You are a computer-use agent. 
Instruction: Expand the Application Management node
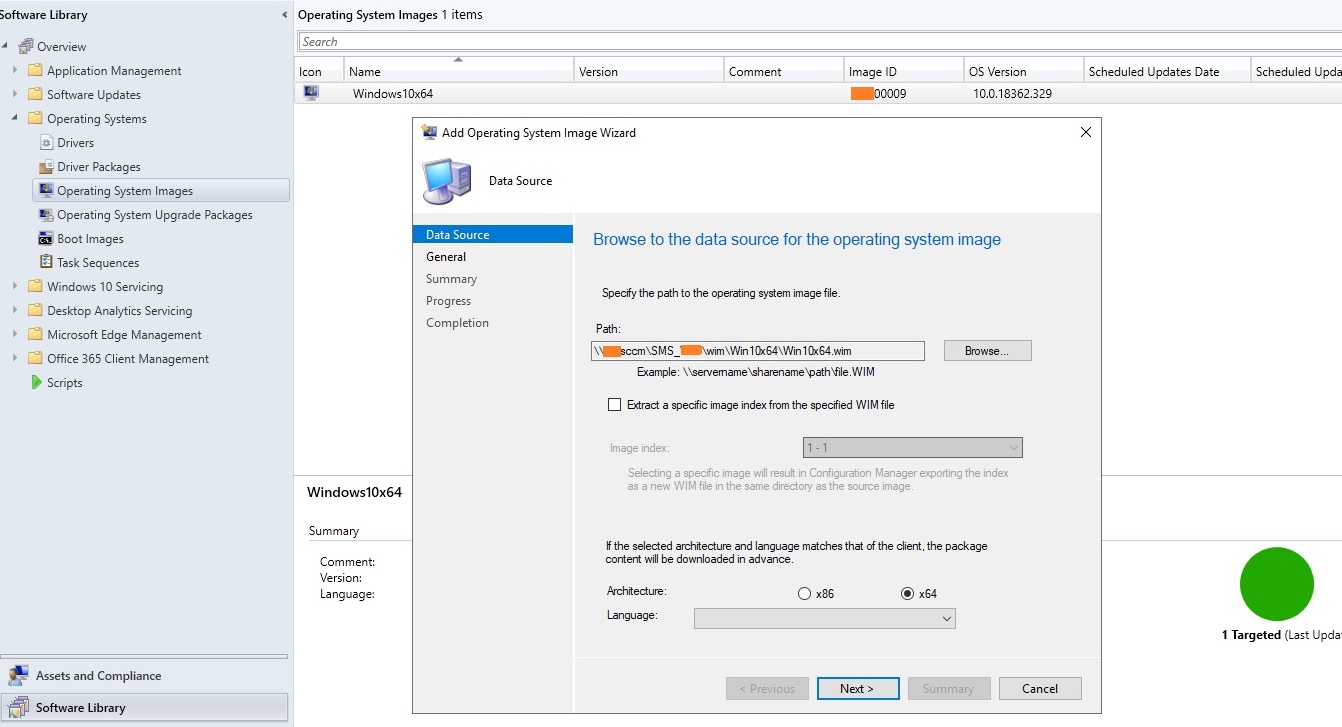click(x=15, y=71)
